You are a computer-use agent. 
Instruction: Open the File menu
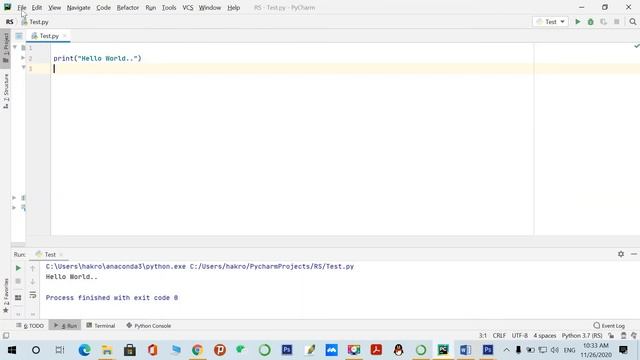tap(22, 8)
